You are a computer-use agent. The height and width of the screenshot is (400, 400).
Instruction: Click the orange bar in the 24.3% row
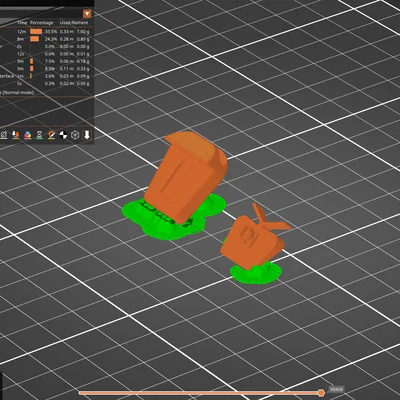(34, 39)
